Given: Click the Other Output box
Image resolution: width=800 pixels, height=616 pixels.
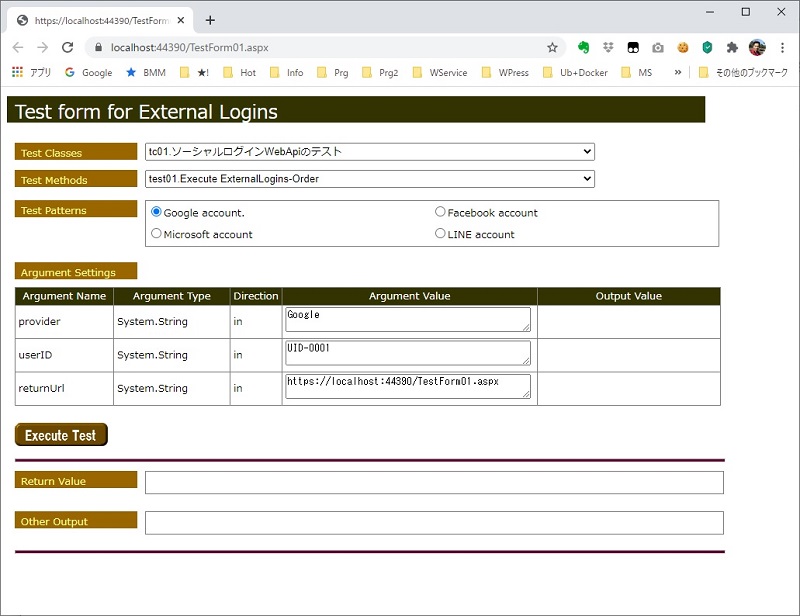Looking at the screenshot, I should (x=434, y=523).
